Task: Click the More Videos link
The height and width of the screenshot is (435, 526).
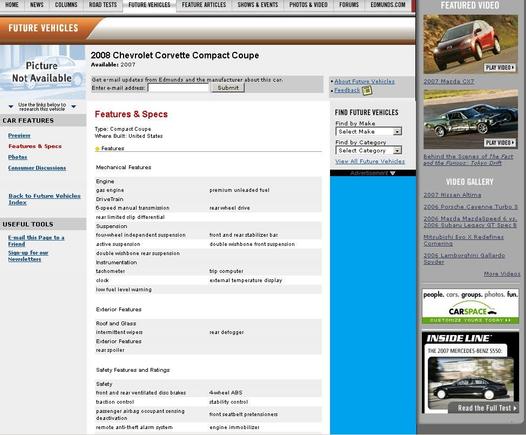Action: (502, 274)
